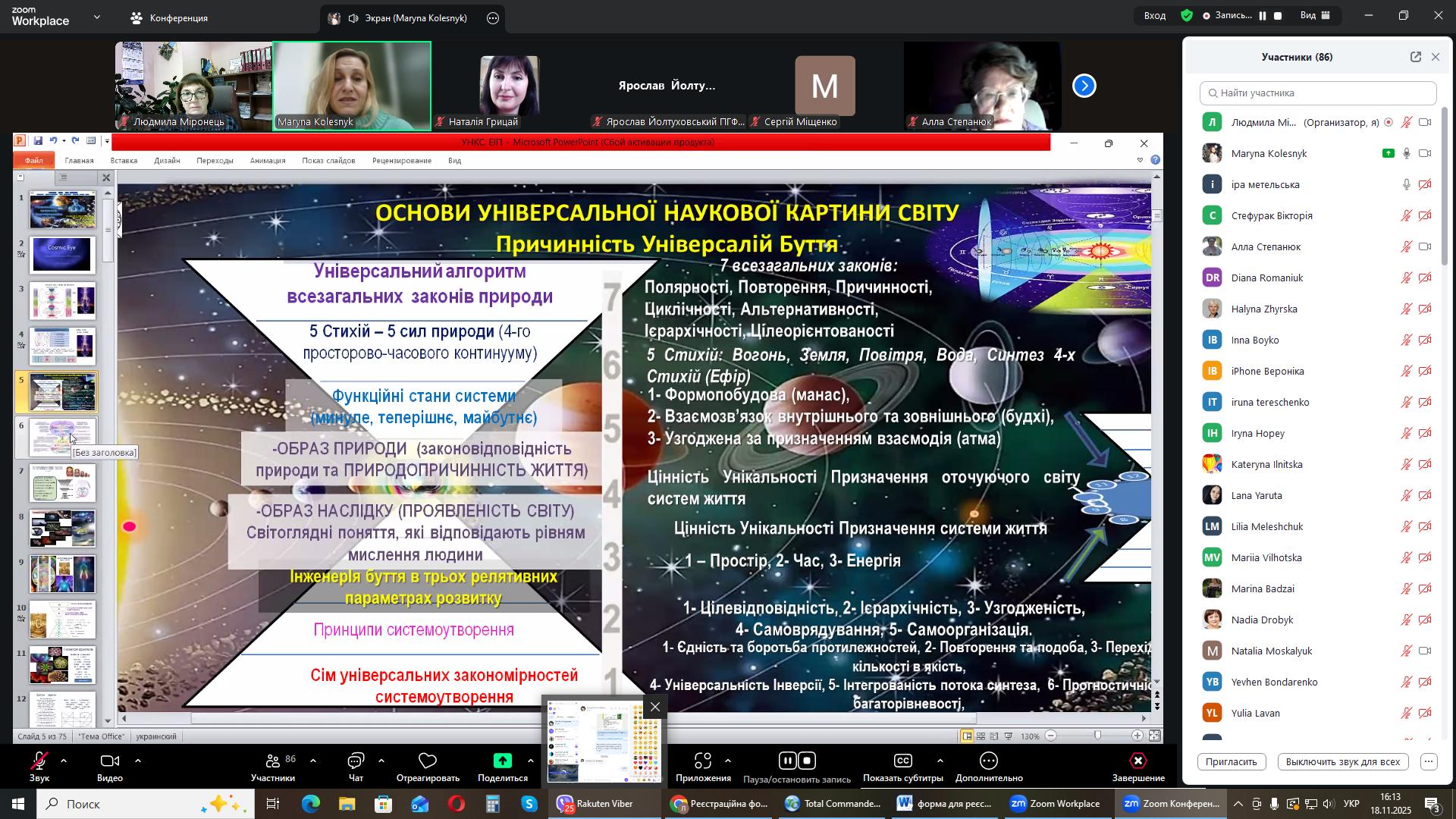Type in the Find participant search field
Screen dimensions: 1456x819
click(1319, 93)
